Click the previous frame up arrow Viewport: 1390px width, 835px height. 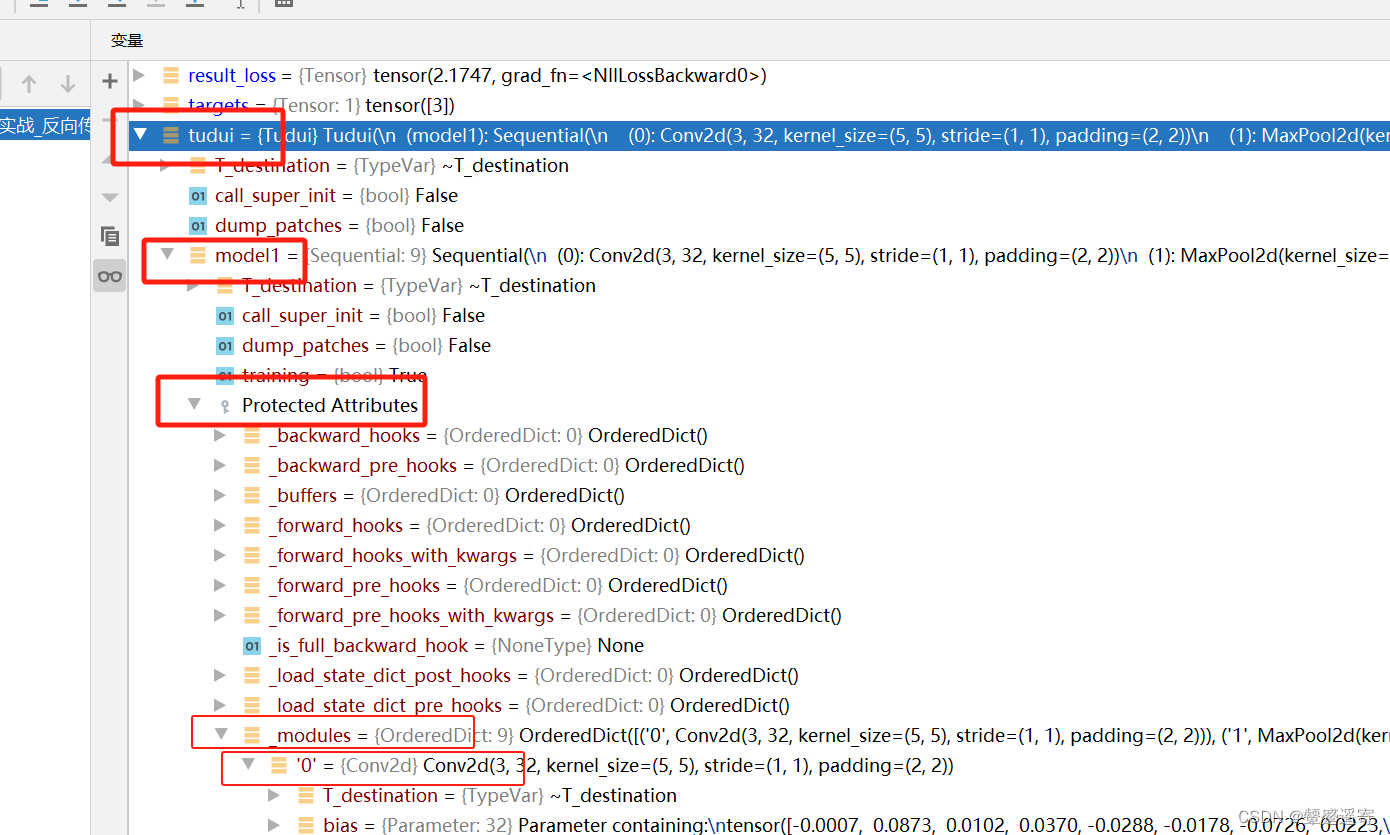29,85
